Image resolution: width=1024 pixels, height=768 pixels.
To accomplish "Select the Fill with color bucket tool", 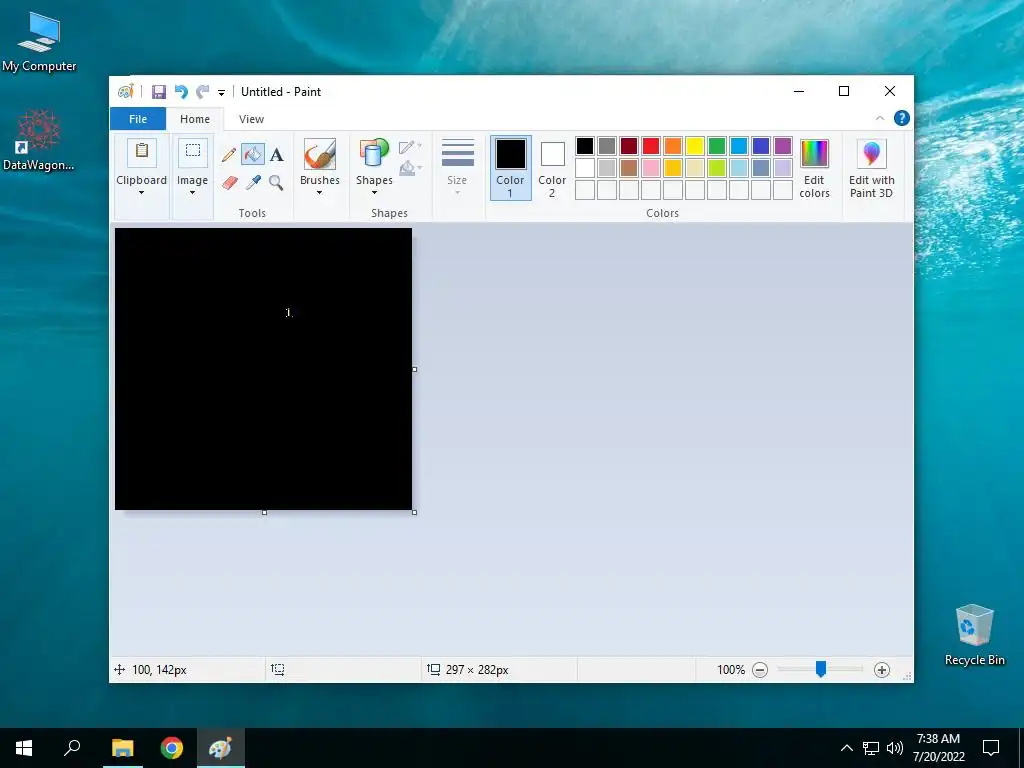I will pyautogui.click(x=253, y=154).
